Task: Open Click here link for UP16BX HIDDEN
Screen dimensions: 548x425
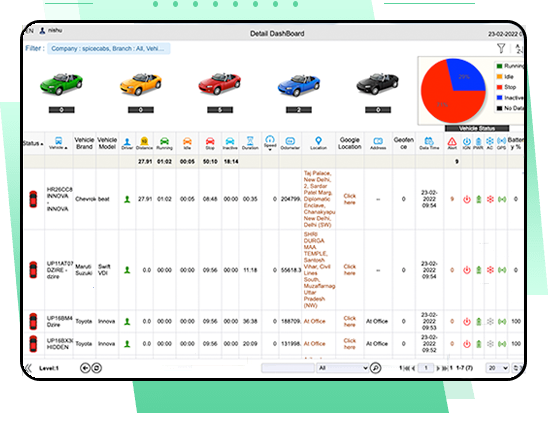Action: tap(349, 344)
